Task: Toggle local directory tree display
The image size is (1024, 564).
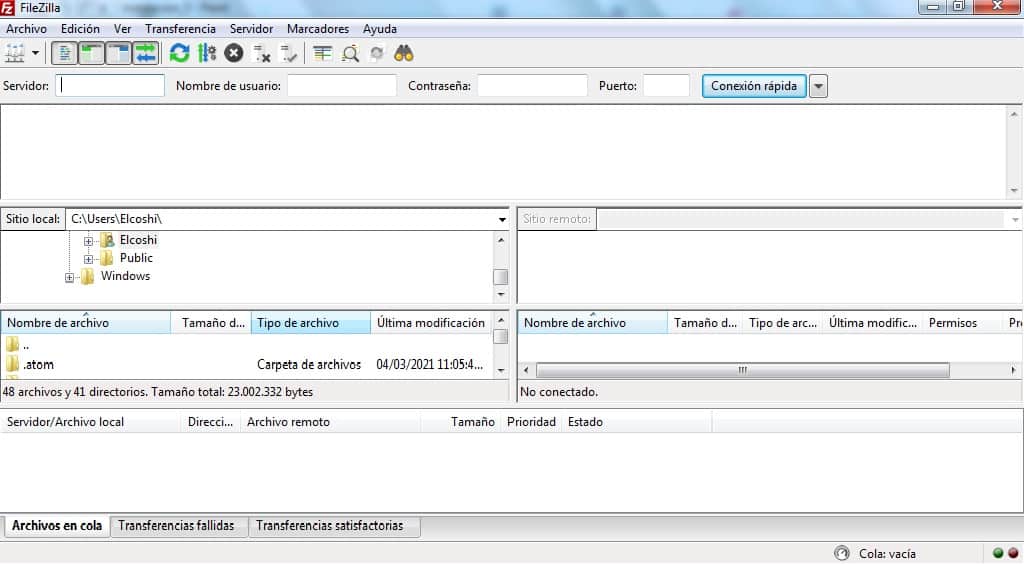Action: [x=91, y=53]
